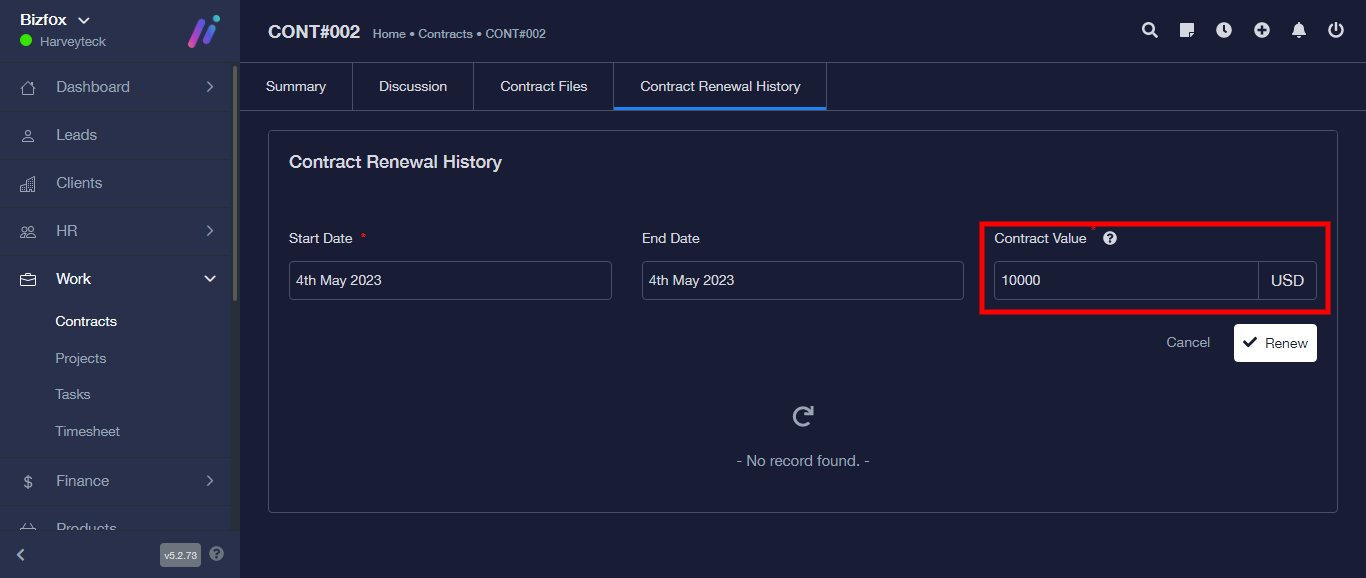Open the notifications bell

point(1299,30)
